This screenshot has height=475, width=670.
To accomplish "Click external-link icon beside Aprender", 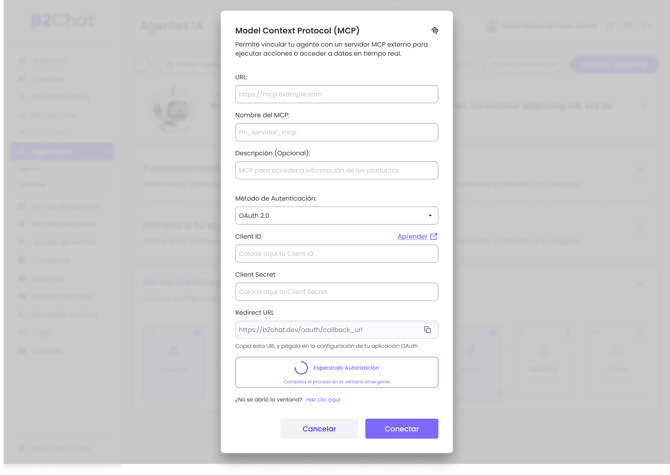I will [x=434, y=237].
